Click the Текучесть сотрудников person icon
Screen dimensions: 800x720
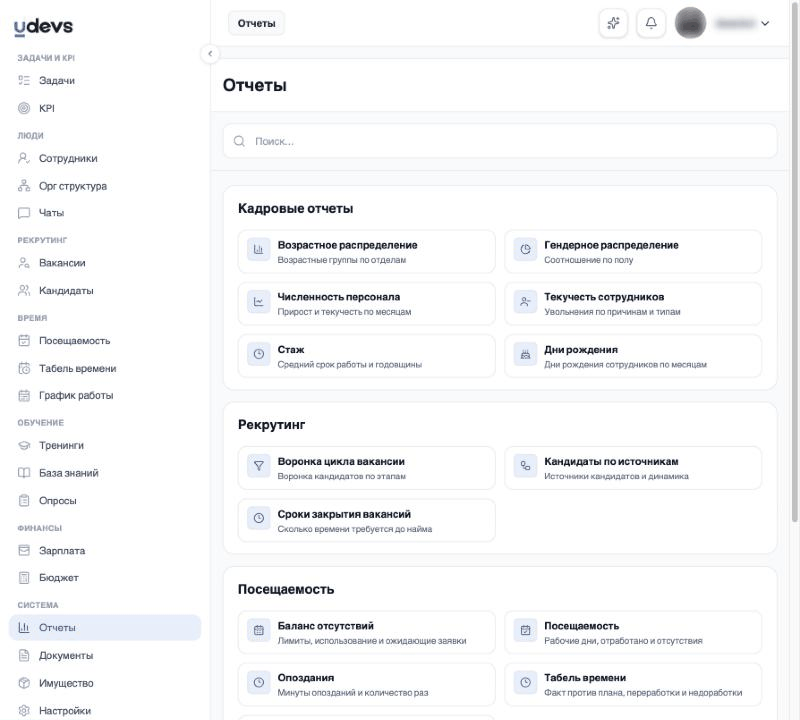(x=525, y=302)
